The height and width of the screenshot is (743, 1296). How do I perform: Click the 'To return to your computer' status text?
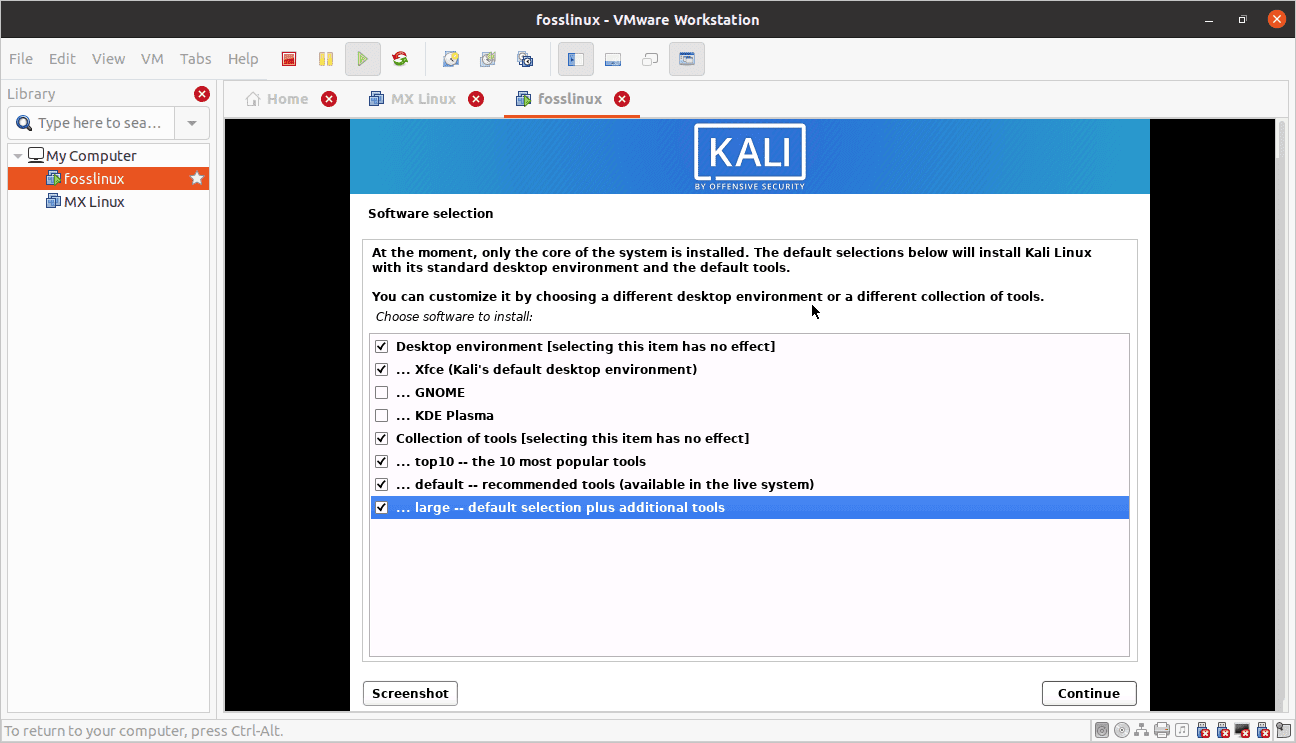coord(144,731)
